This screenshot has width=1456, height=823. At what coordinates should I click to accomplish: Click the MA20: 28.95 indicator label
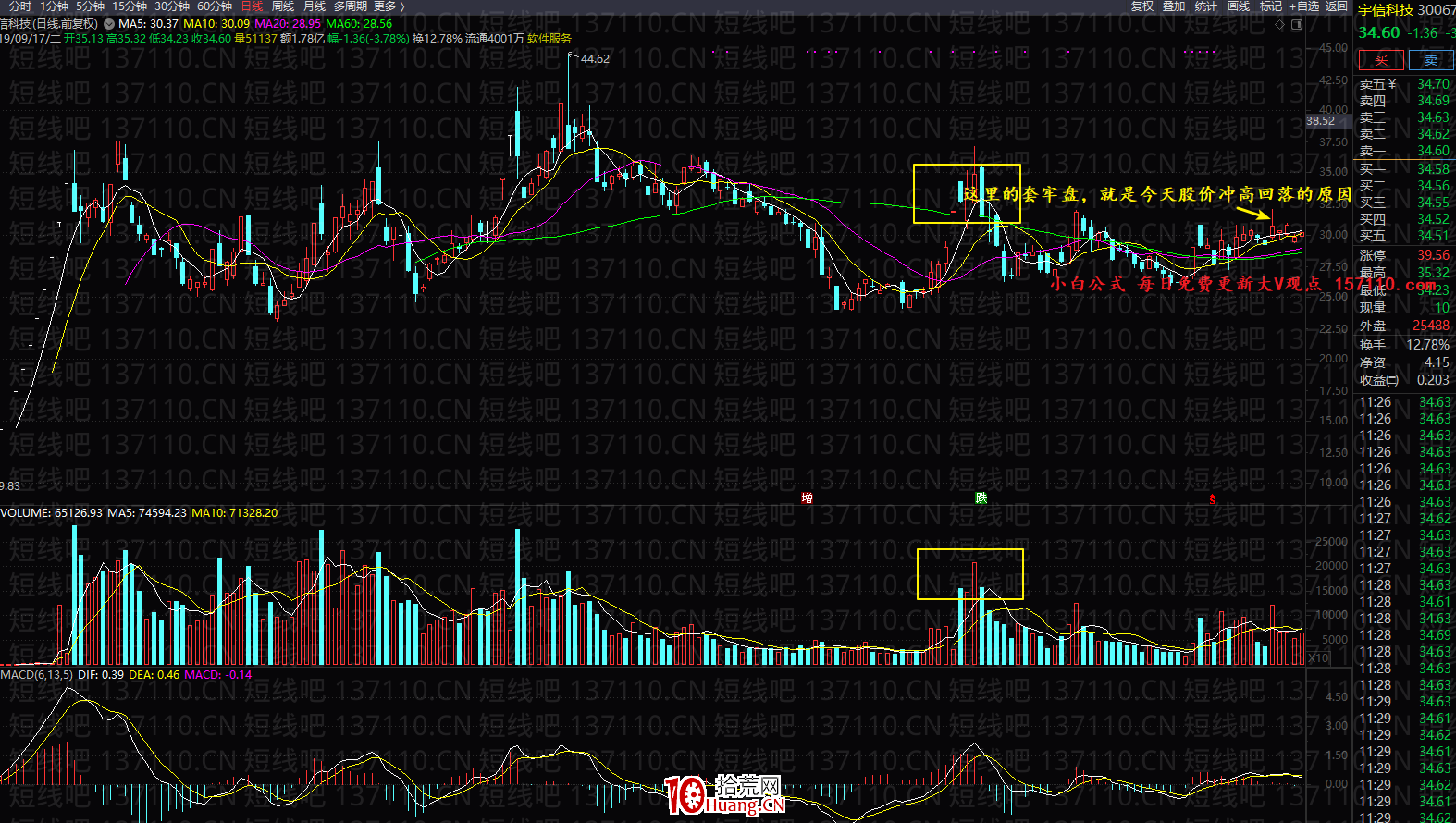[288, 24]
